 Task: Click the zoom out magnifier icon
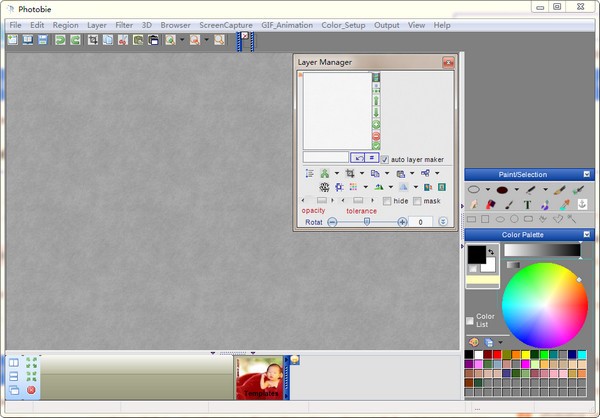195,39
